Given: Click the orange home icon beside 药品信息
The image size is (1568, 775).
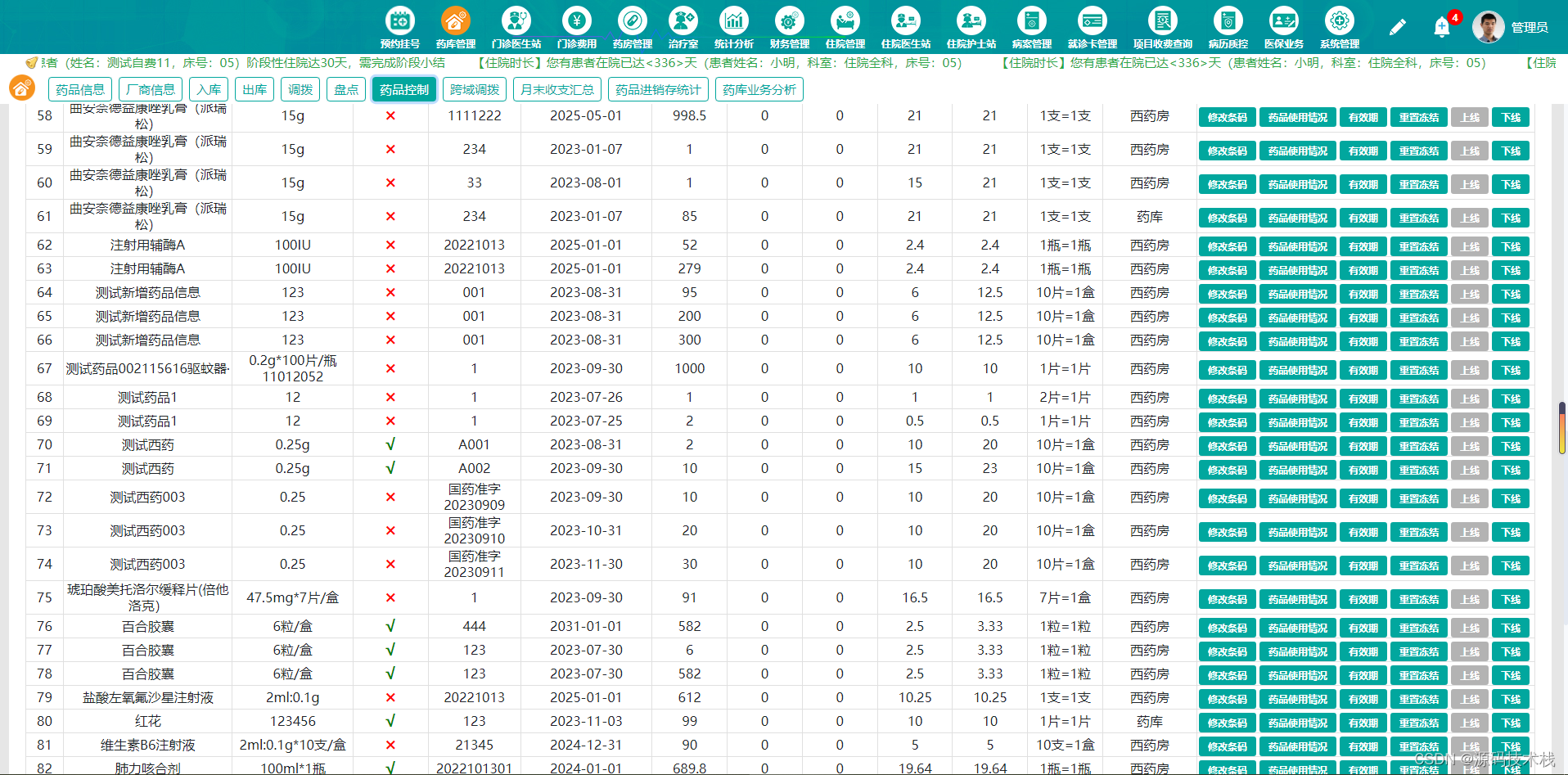Looking at the screenshot, I should point(22,88).
